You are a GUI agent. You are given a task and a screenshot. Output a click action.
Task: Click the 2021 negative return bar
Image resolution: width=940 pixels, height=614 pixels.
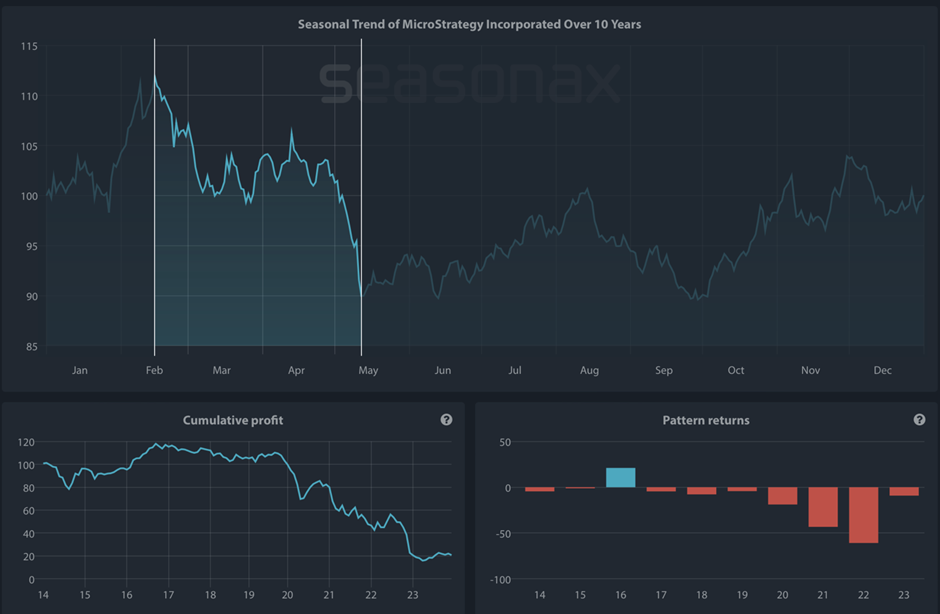[x=822, y=507]
